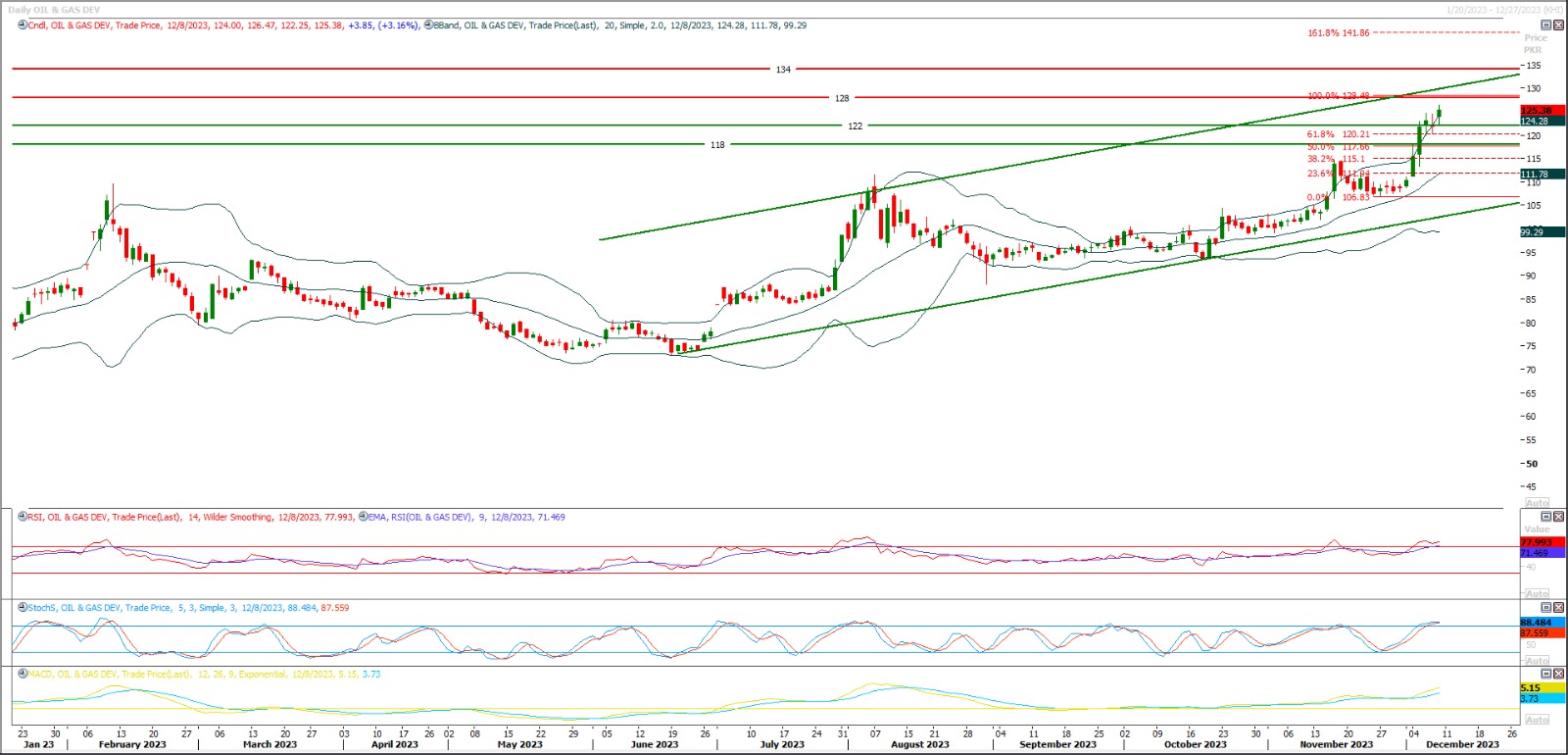The height and width of the screenshot is (755, 1568).
Task: Toggle Auto scale on the Stochastic pane
Action: coord(1537,661)
